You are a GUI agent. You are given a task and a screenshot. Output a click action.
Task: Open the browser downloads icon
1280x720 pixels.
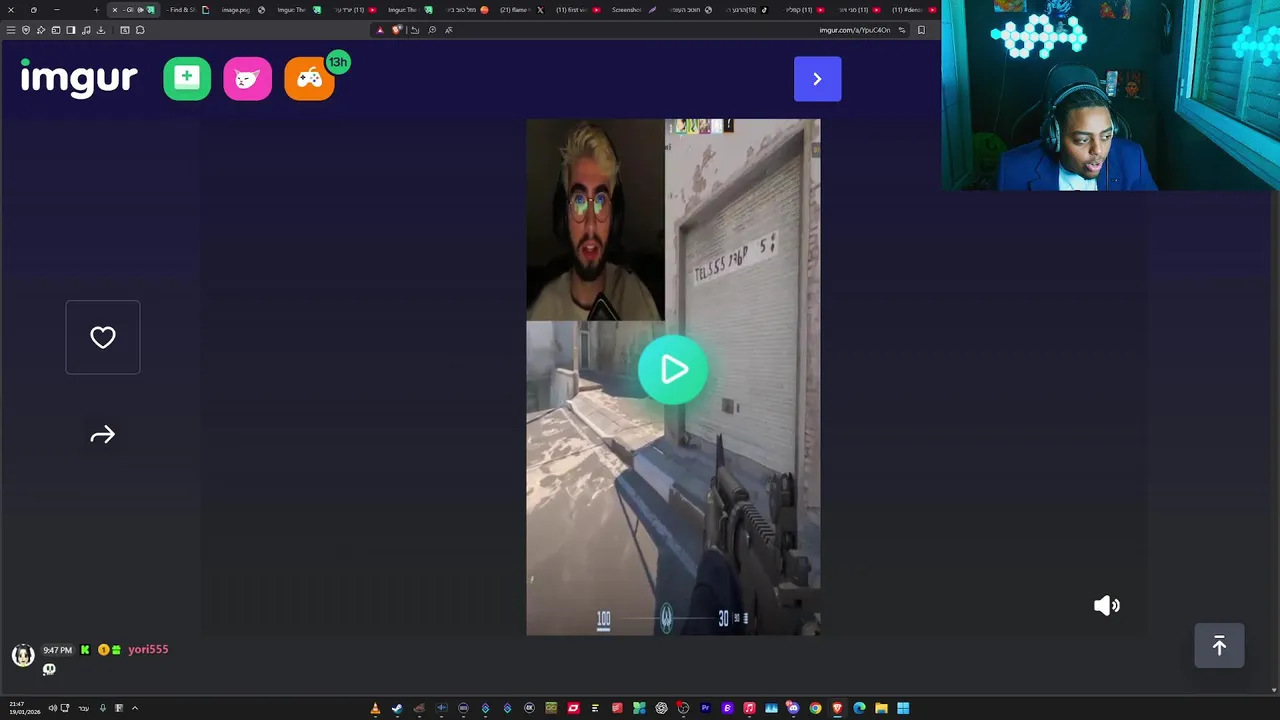point(101,30)
